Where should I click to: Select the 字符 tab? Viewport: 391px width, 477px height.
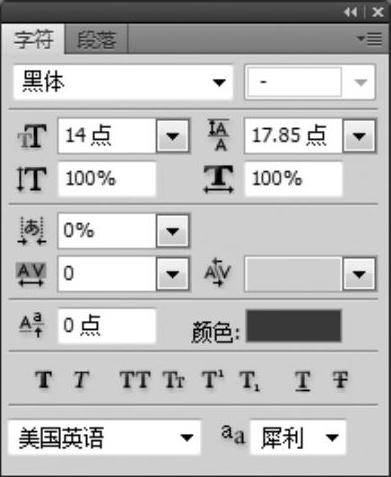[33, 39]
